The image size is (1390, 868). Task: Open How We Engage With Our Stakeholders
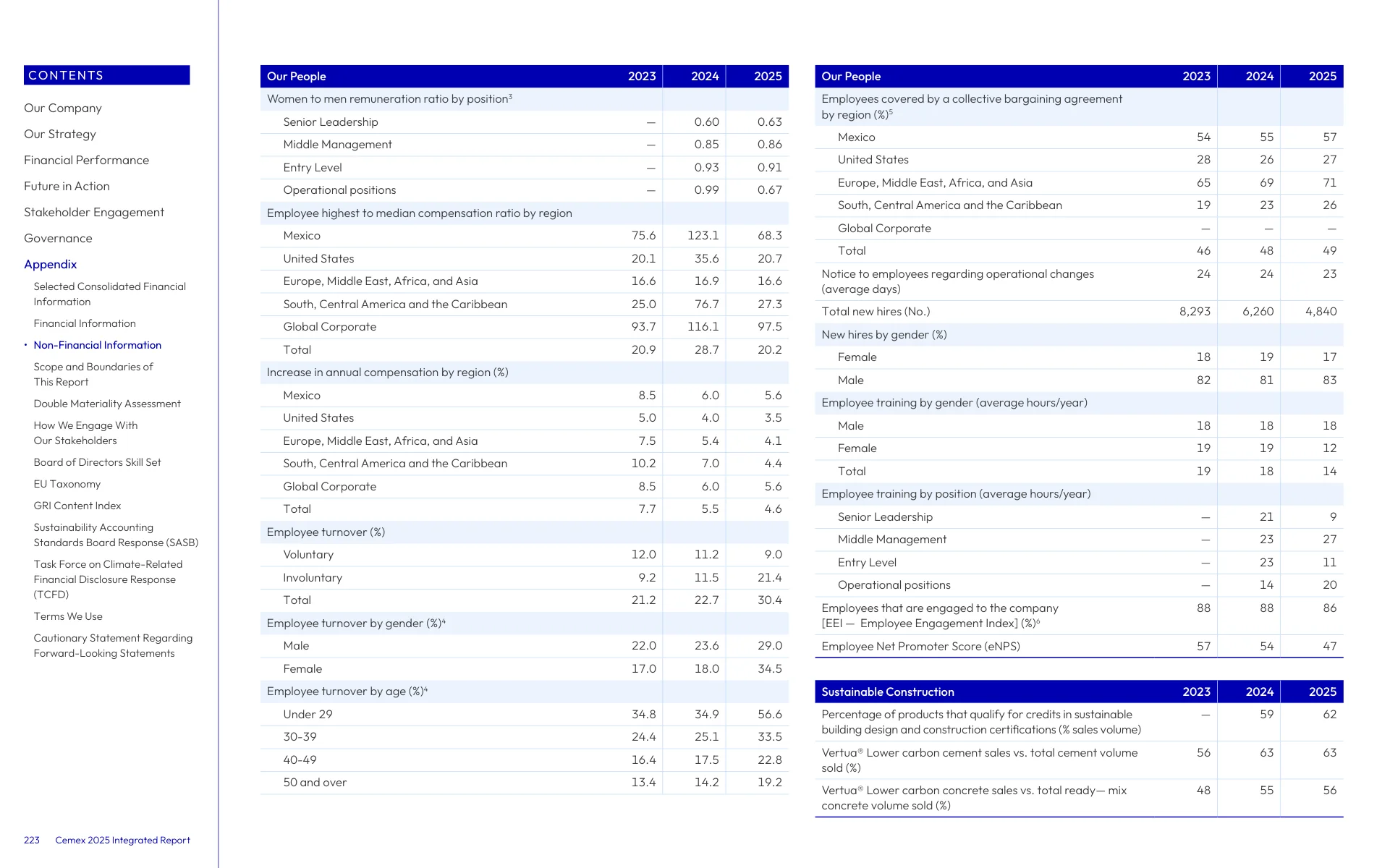85,433
